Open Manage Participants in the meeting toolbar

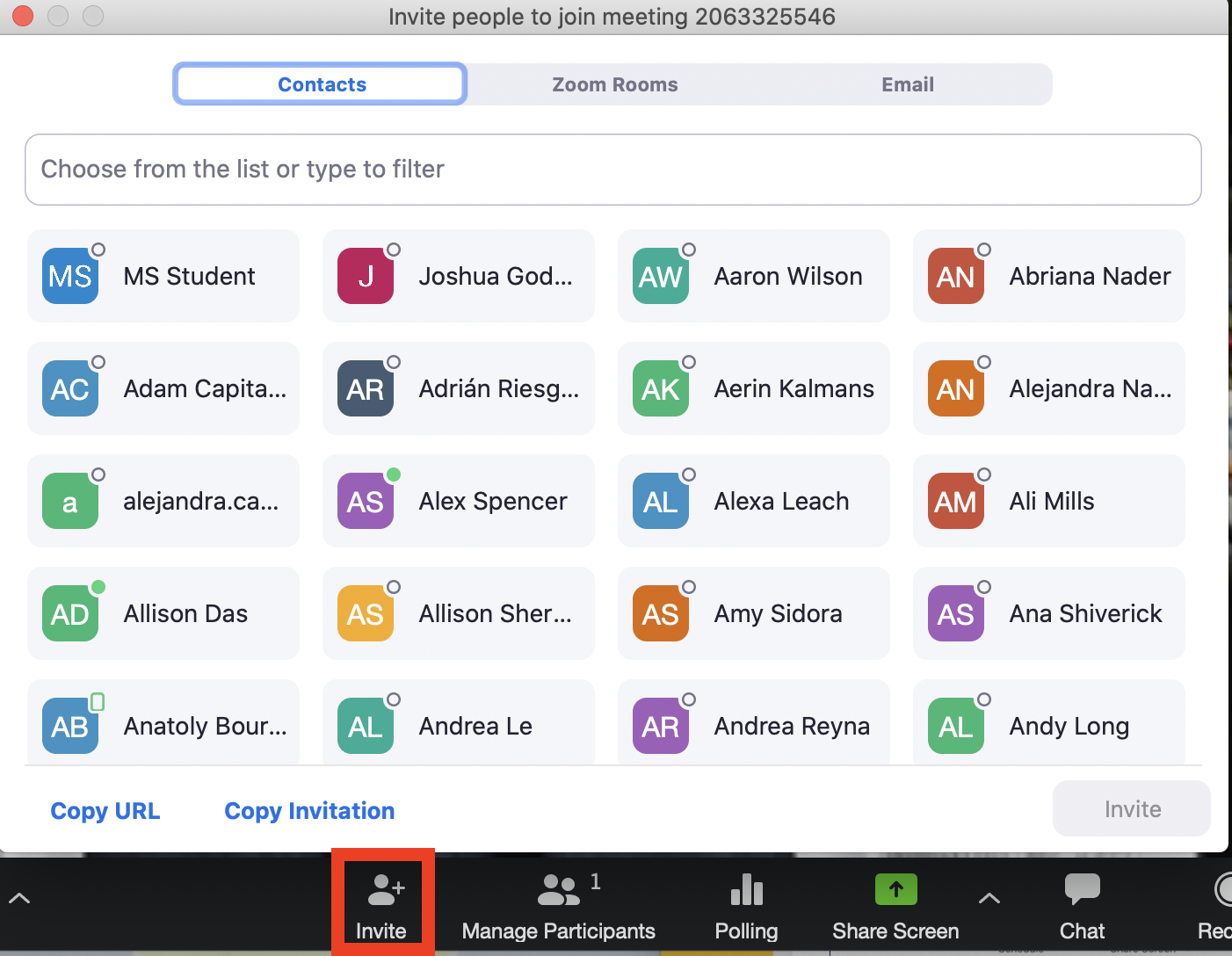[559, 905]
